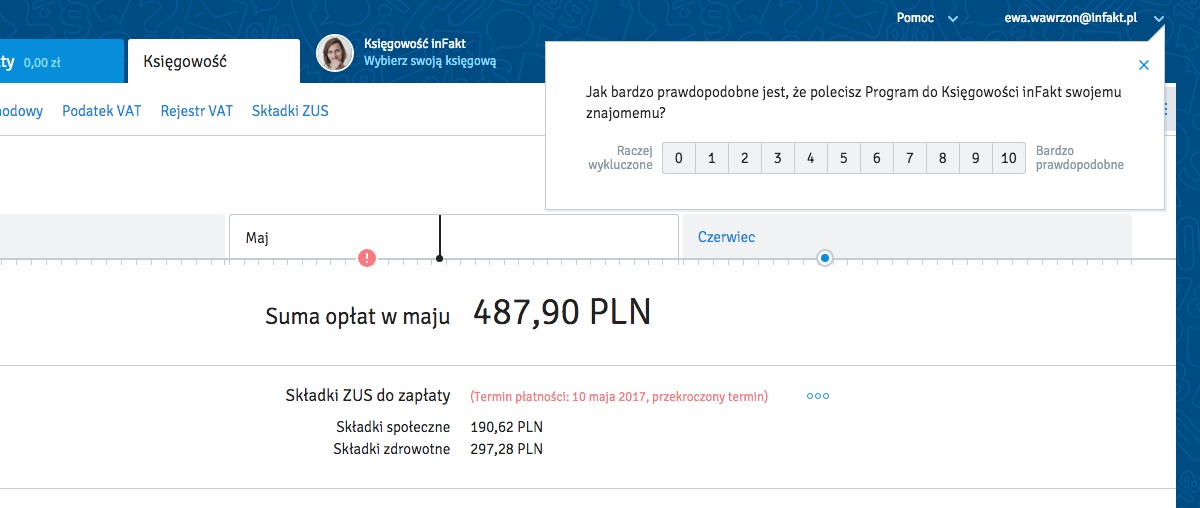Expand the Pomoc dropdown menu

tap(927, 18)
